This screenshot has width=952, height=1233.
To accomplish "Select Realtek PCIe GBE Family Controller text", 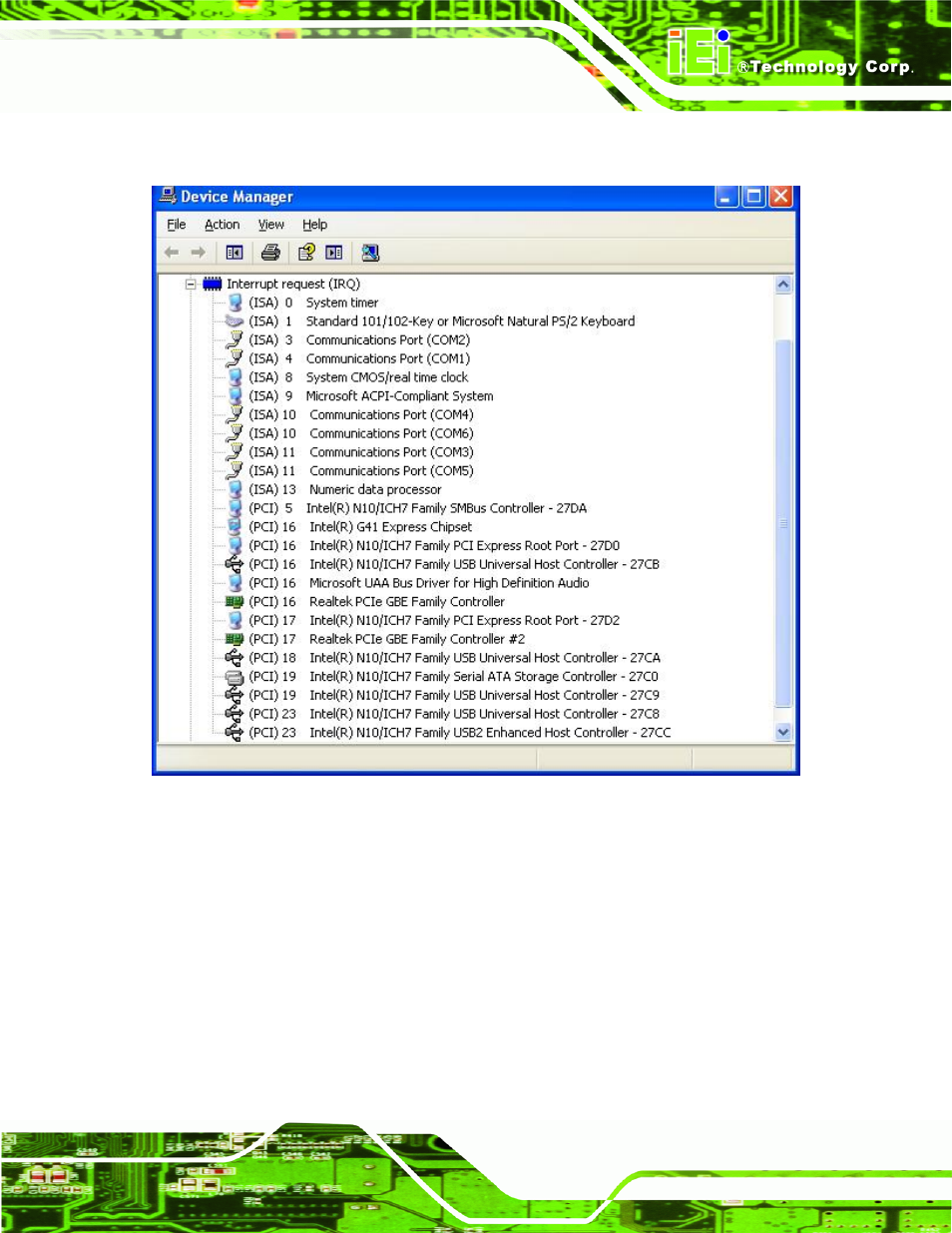I will (x=407, y=602).
